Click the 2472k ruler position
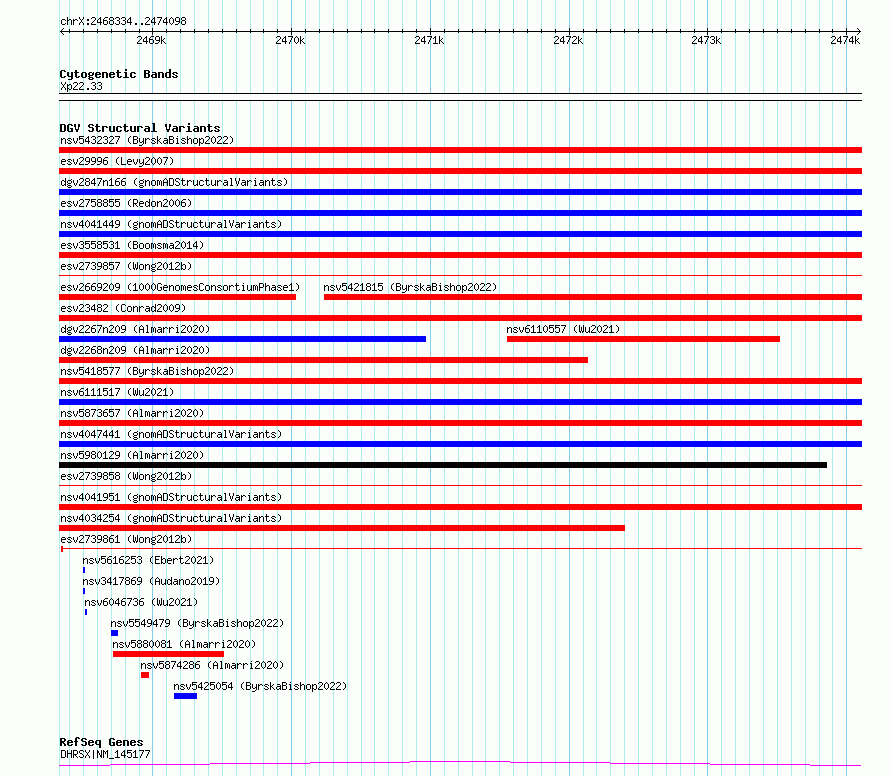 tap(568, 40)
